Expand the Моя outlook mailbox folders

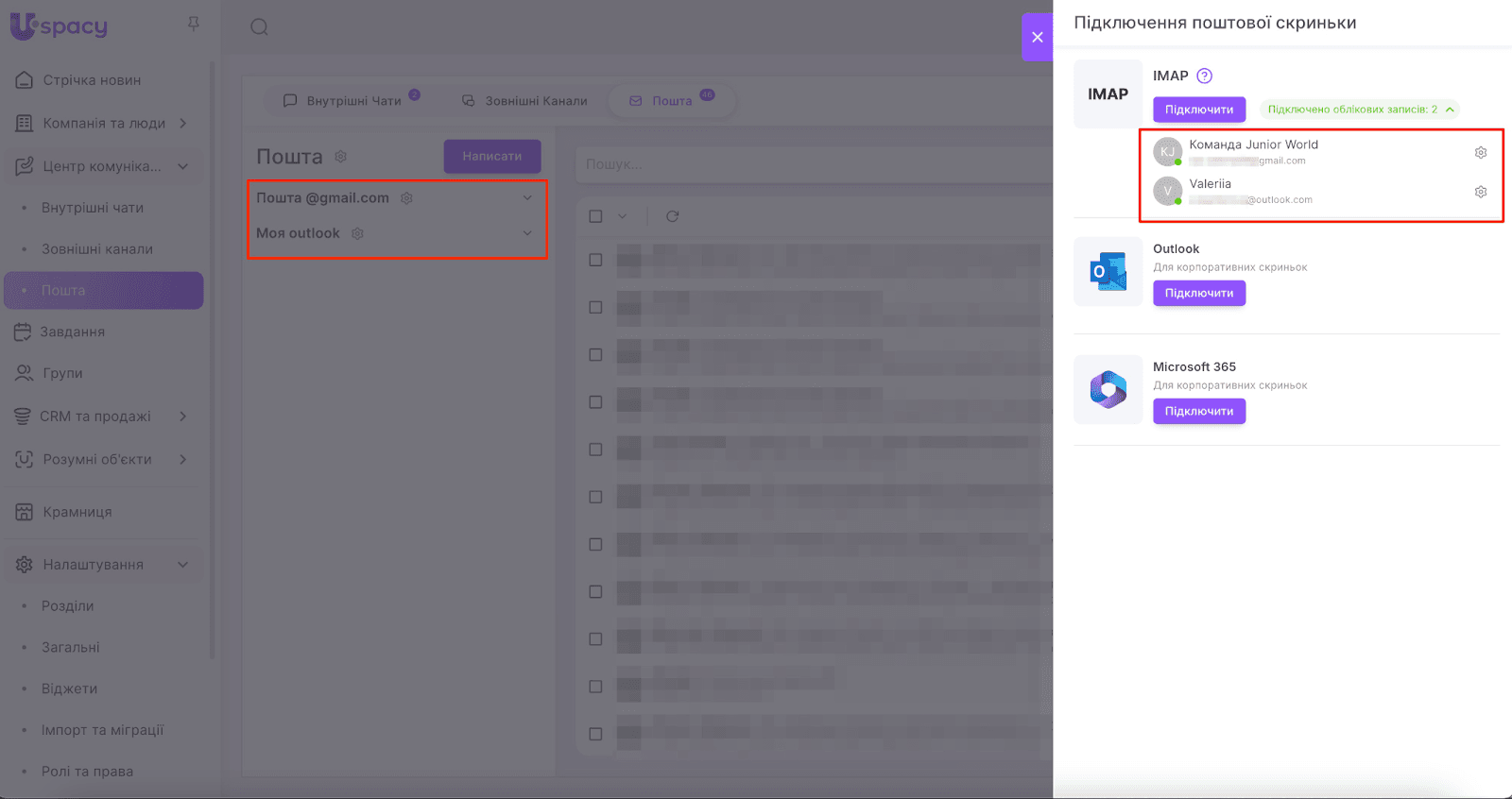pyautogui.click(x=527, y=233)
